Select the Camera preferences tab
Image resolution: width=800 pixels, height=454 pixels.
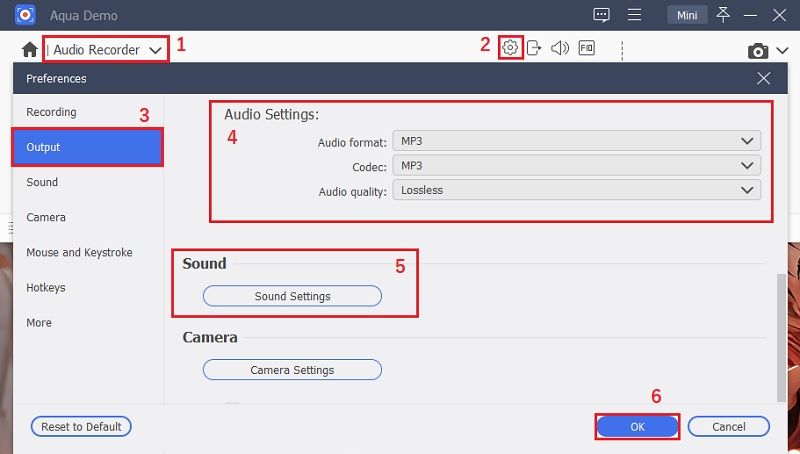[88, 217]
